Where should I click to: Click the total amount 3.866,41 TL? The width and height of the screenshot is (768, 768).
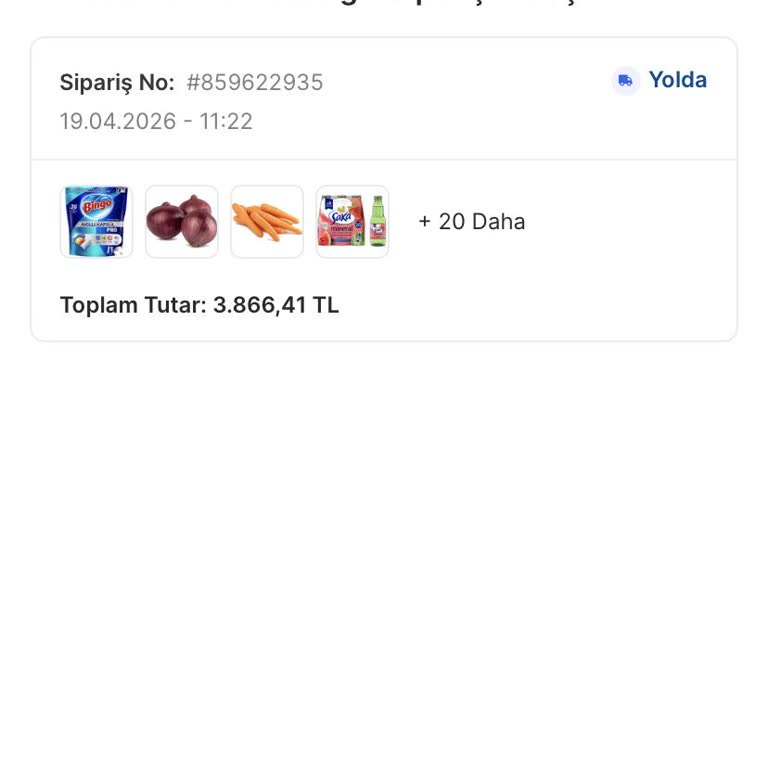coord(276,305)
